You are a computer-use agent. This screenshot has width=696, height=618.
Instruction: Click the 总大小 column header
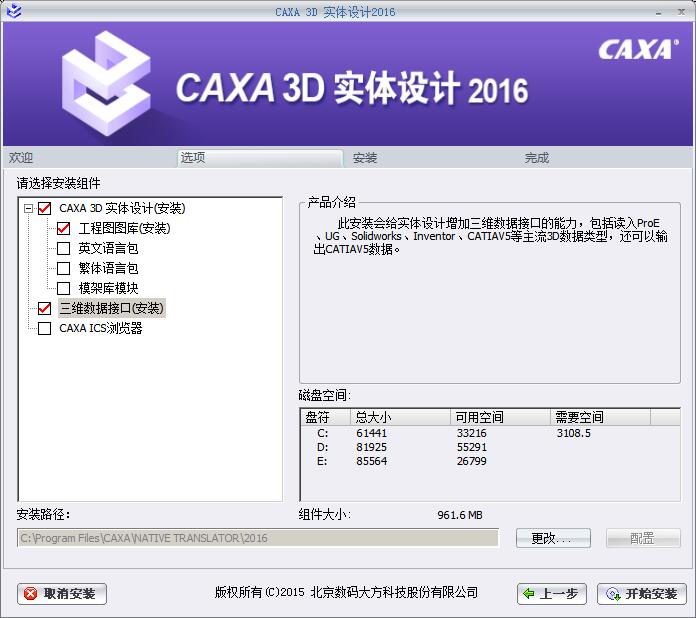point(400,417)
